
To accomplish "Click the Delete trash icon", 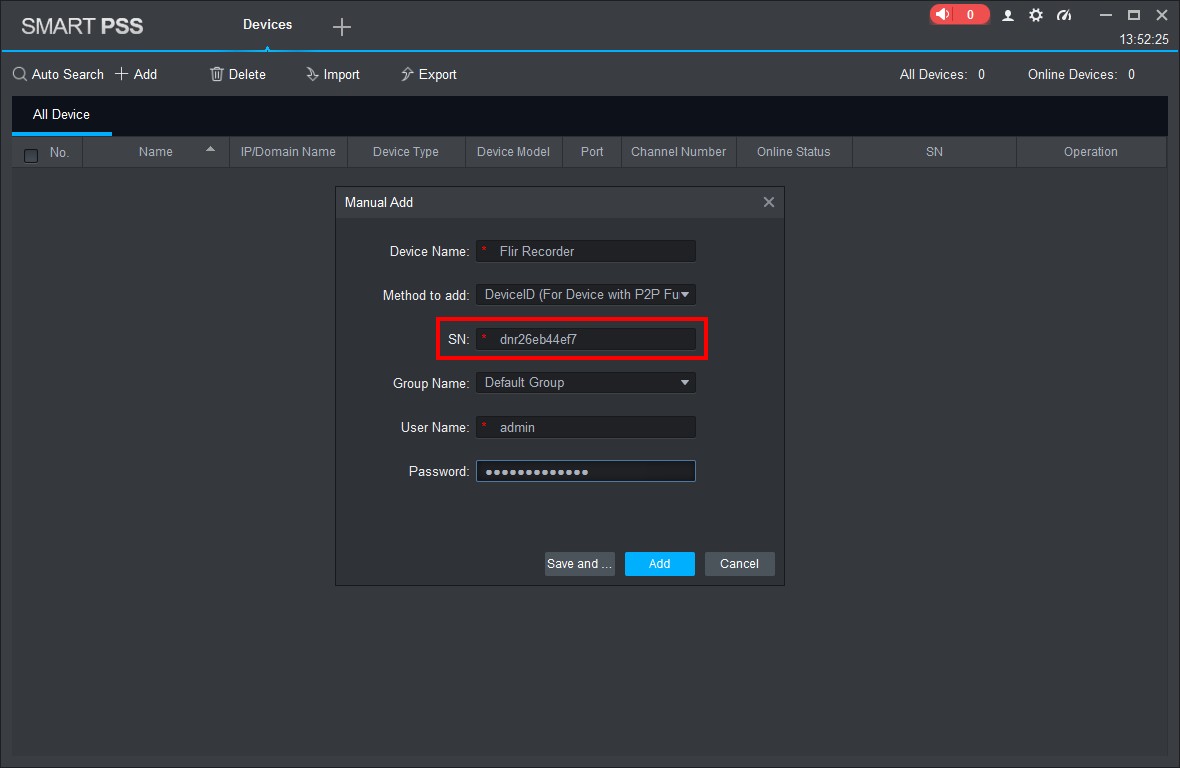I will [x=216, y=74].
